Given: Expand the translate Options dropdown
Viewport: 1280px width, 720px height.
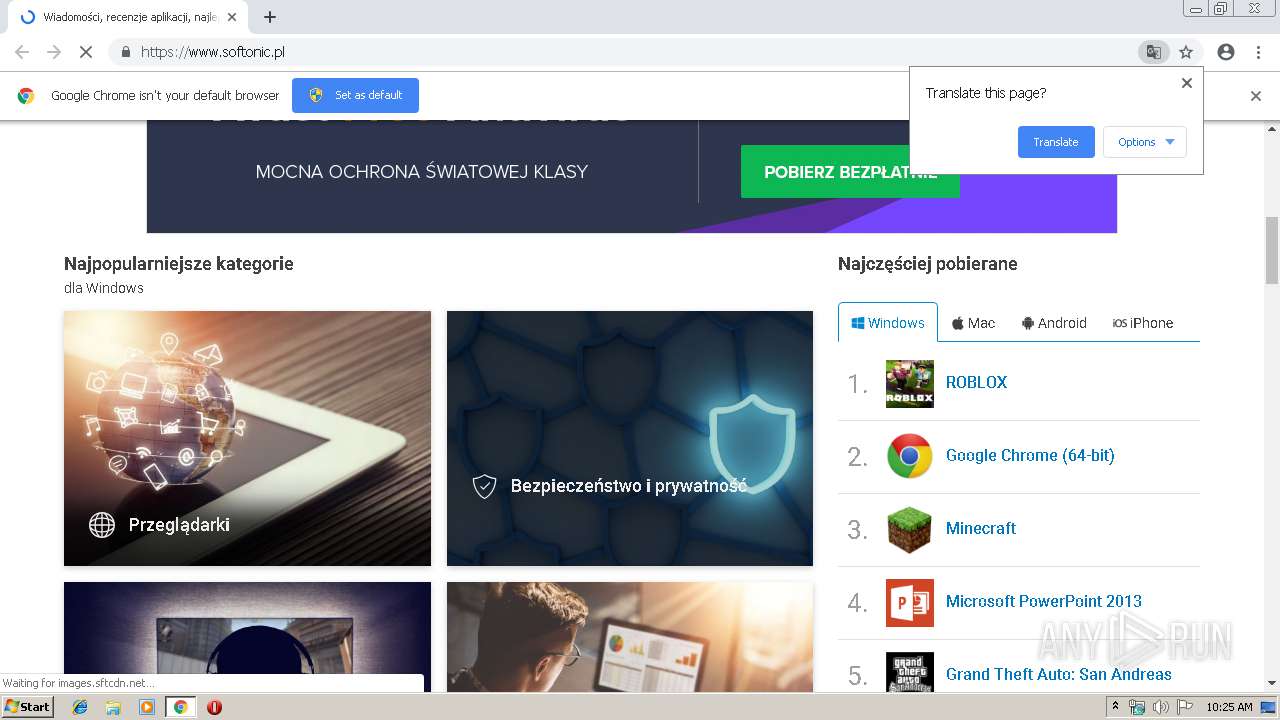Looking at the screenshot, I should [x=1145, y=142].
